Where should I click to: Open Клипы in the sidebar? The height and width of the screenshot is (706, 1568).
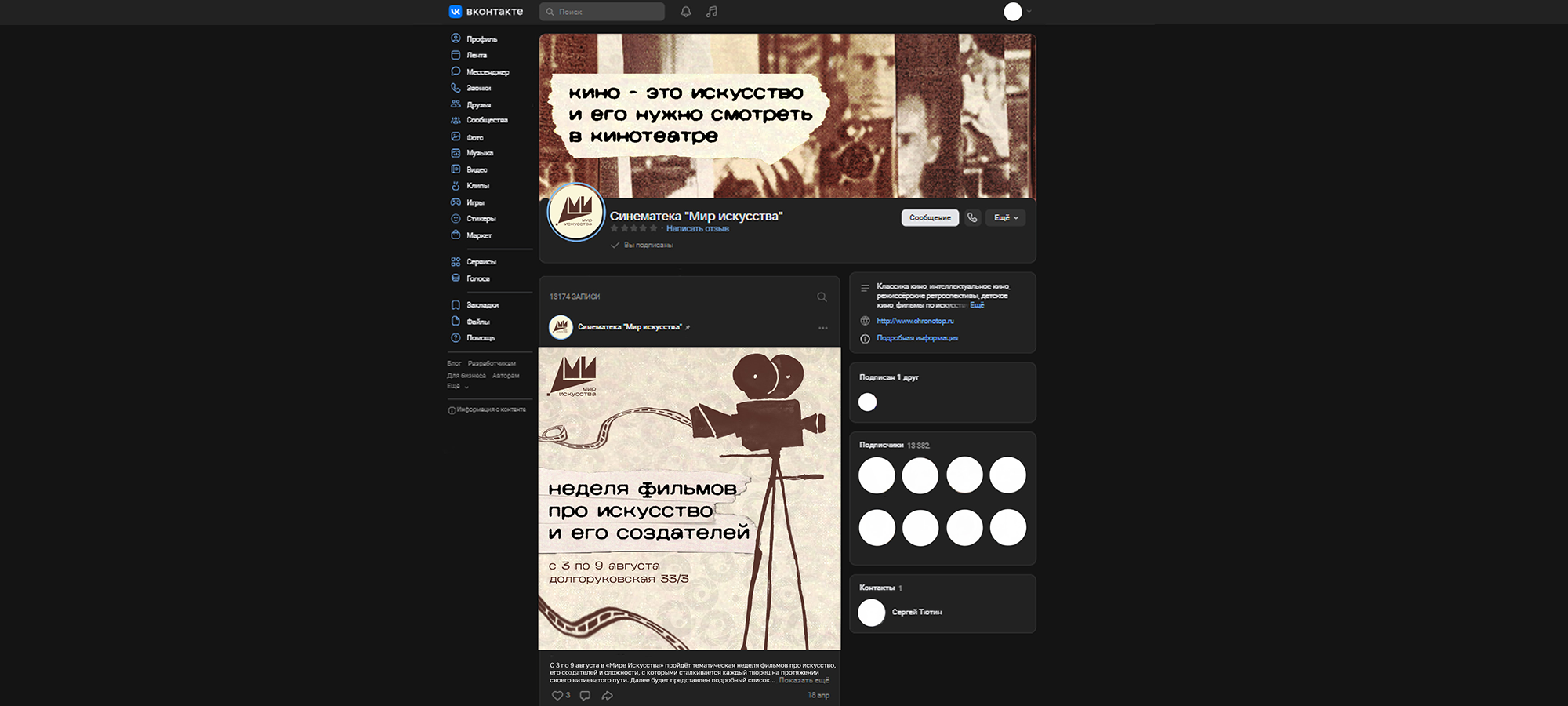click(470, 186)
